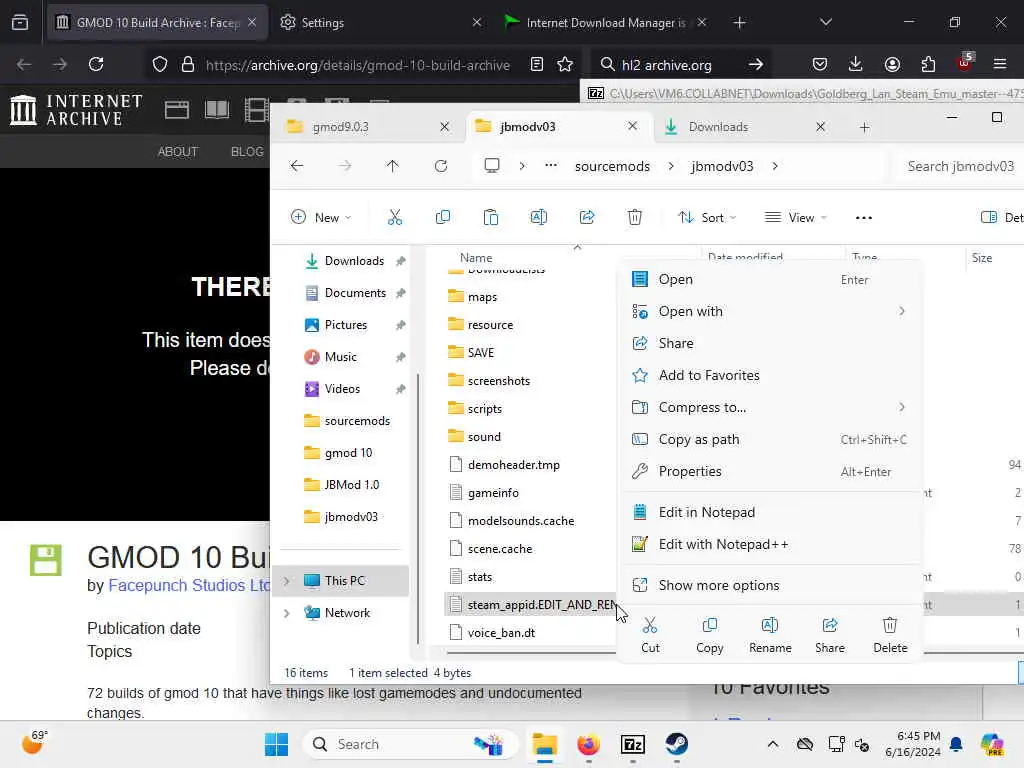Expand the Compress to submenu arrow
1024x768 pixels.
902,407
